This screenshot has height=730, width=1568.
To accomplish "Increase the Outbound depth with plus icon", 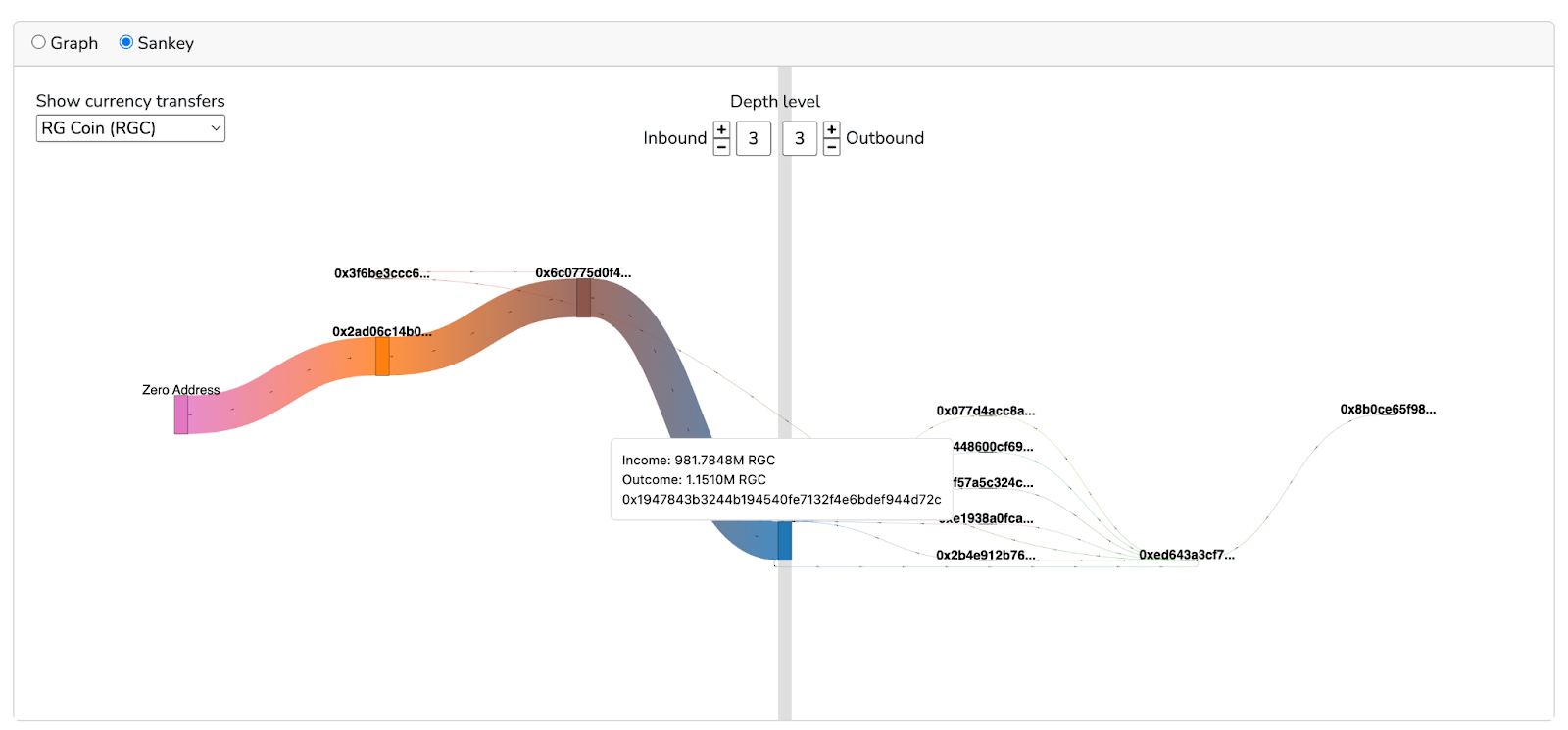I will point(831,130).
